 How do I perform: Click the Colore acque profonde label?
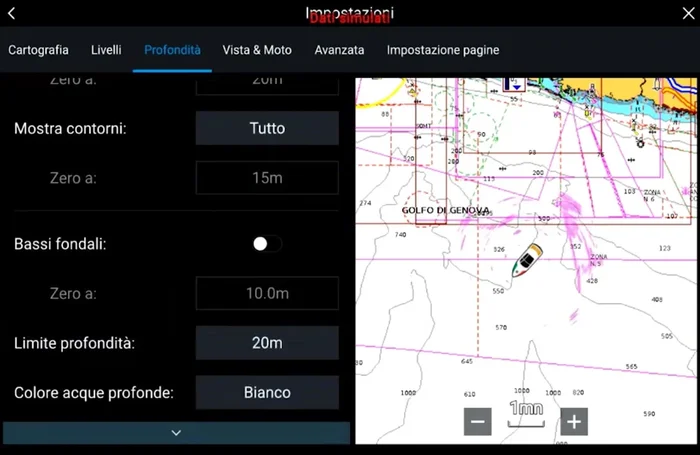coord(94,393)
